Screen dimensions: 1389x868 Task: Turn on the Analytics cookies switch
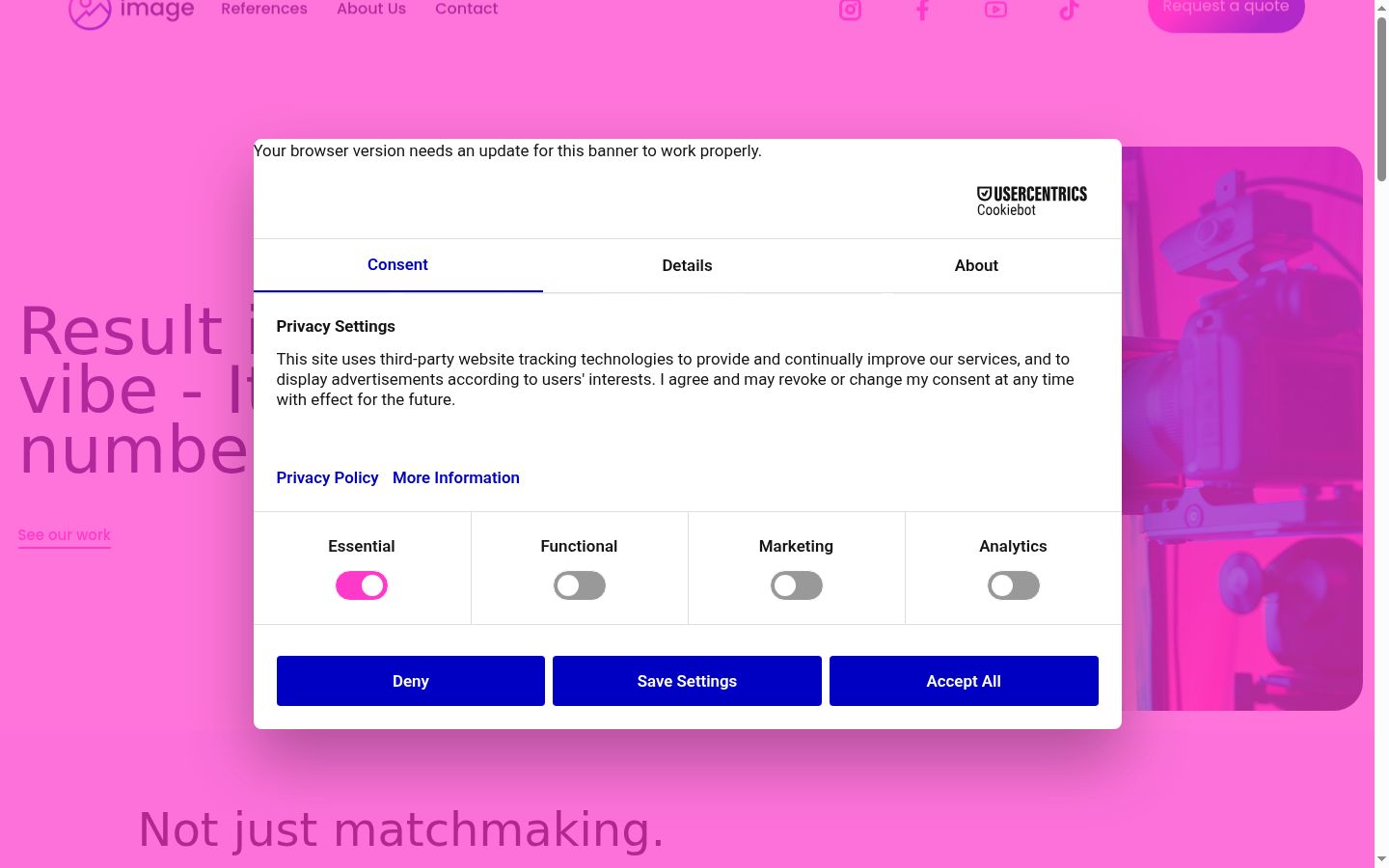click(x=1013, y=585)
